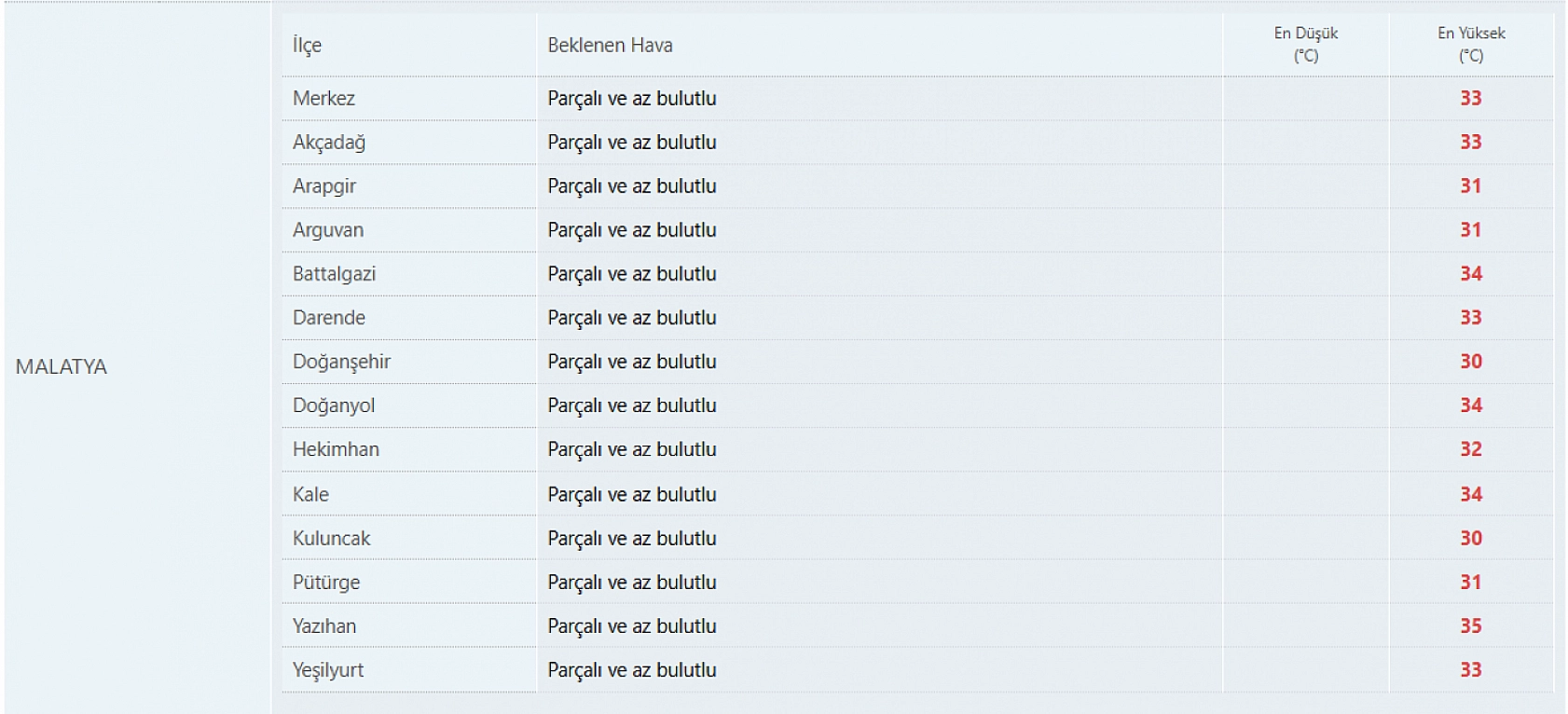Click the Pütürge district name
The image size is (1568, 714).
point(326,582)
